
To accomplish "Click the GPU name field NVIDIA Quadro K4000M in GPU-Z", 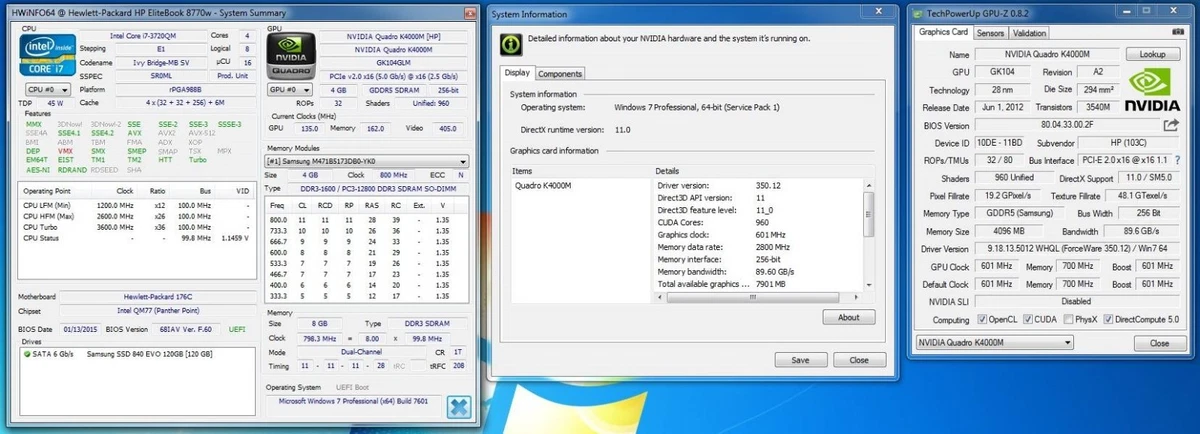I will coord(1046,54).
